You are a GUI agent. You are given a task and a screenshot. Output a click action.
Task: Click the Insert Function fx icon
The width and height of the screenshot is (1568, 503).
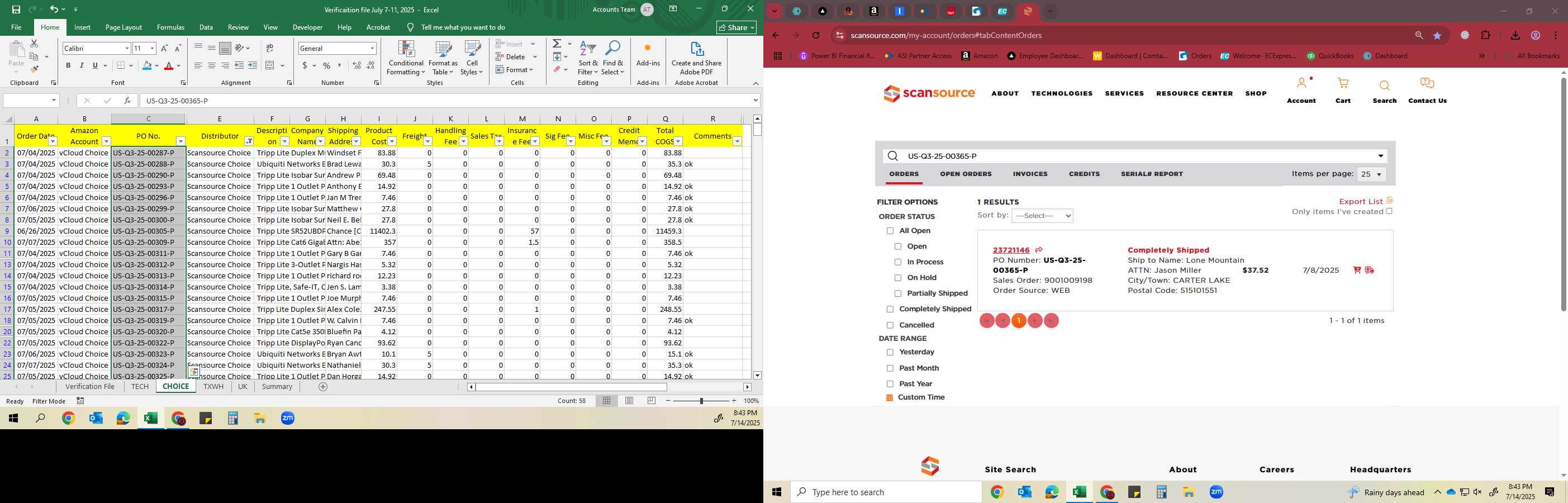pyautogui.click(x=127, y=101)
